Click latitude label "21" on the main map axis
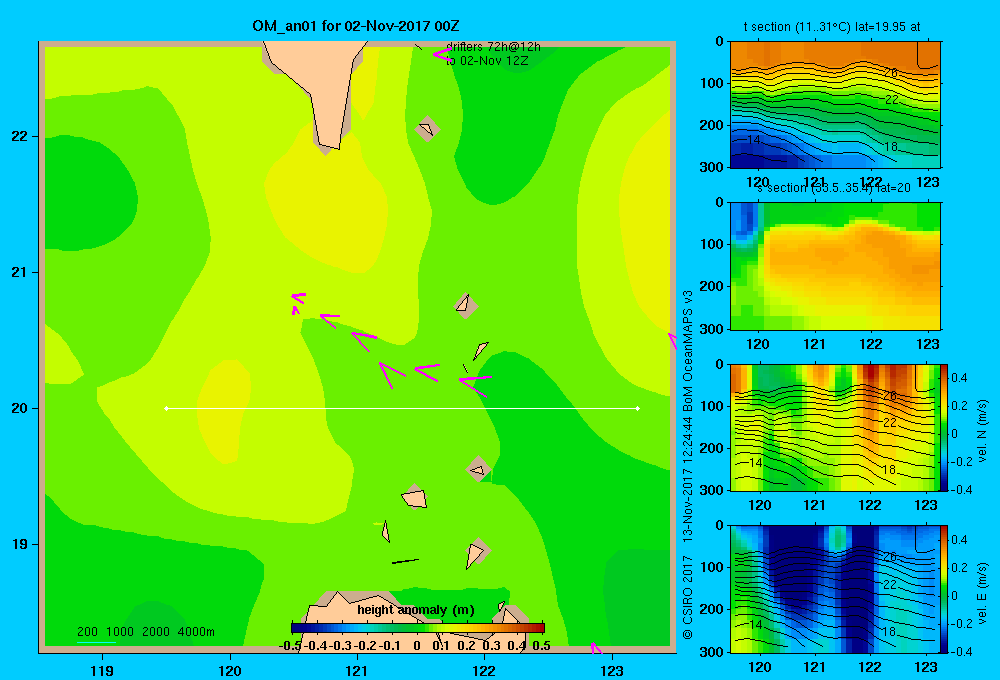The width and height of the screenshot is (1000, 680). [20, 272]
